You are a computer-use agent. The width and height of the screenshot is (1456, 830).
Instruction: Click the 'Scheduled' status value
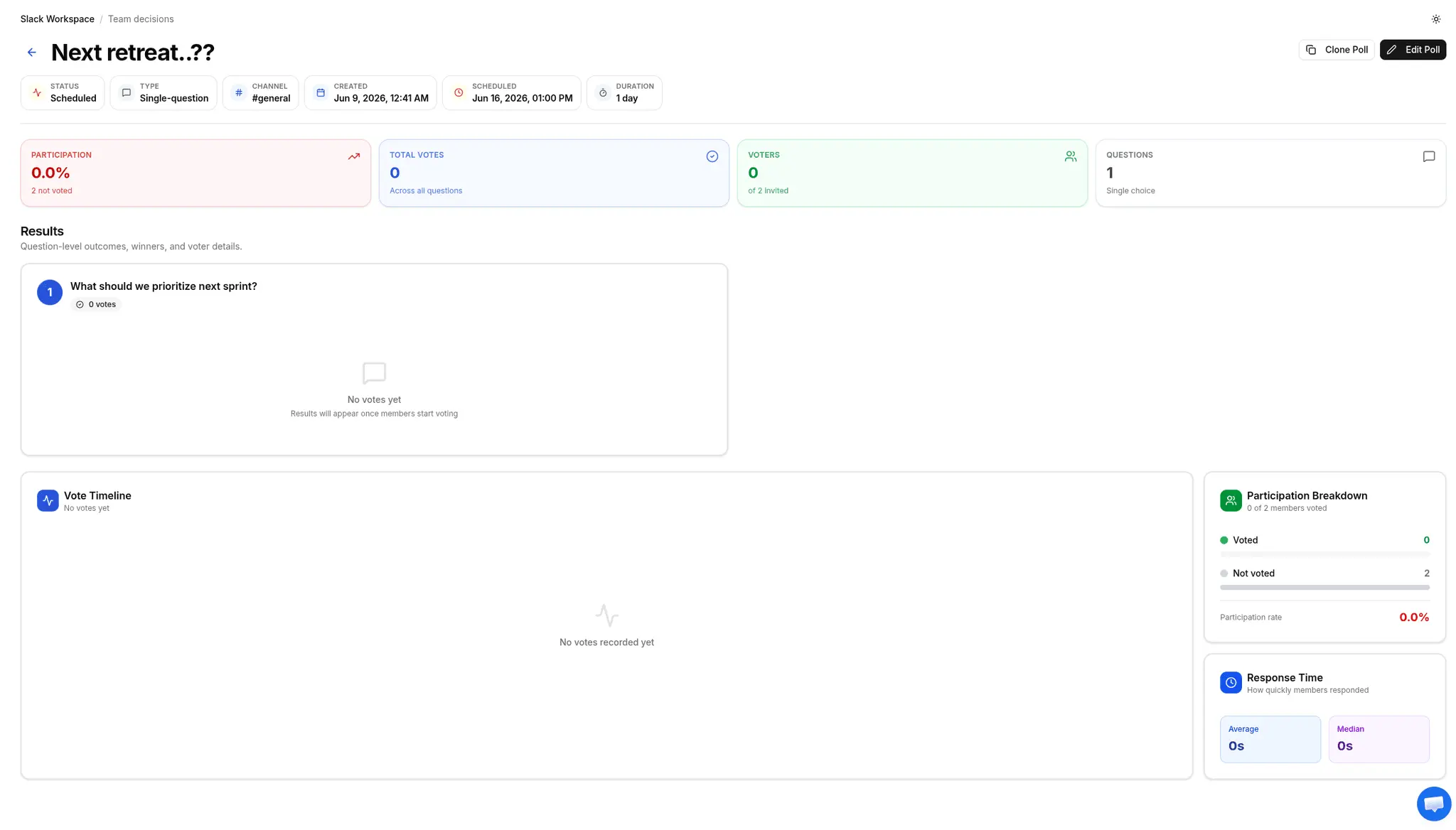73,98
